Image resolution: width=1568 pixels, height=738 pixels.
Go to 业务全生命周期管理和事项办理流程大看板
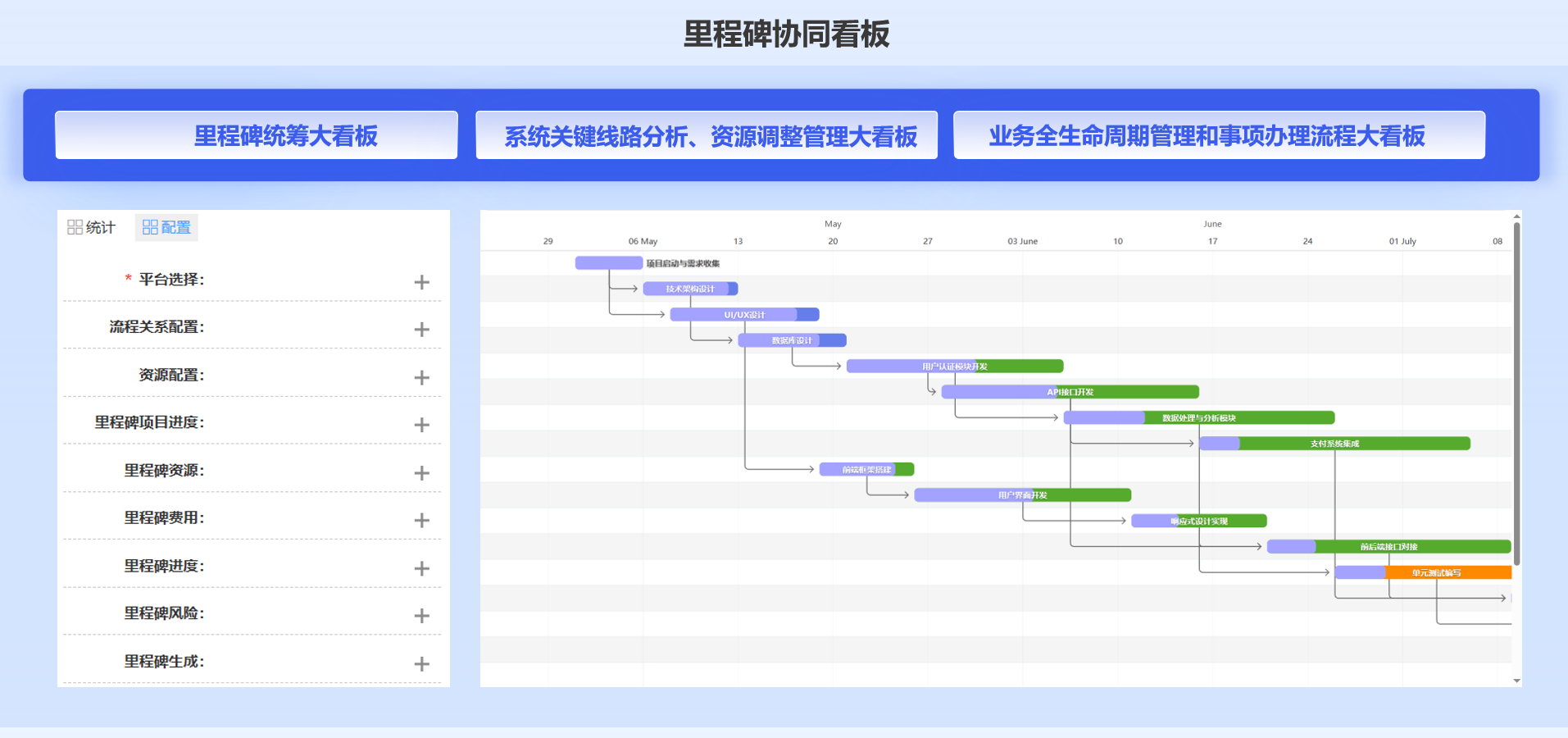pyautogui.click(x=1219, y=135)
